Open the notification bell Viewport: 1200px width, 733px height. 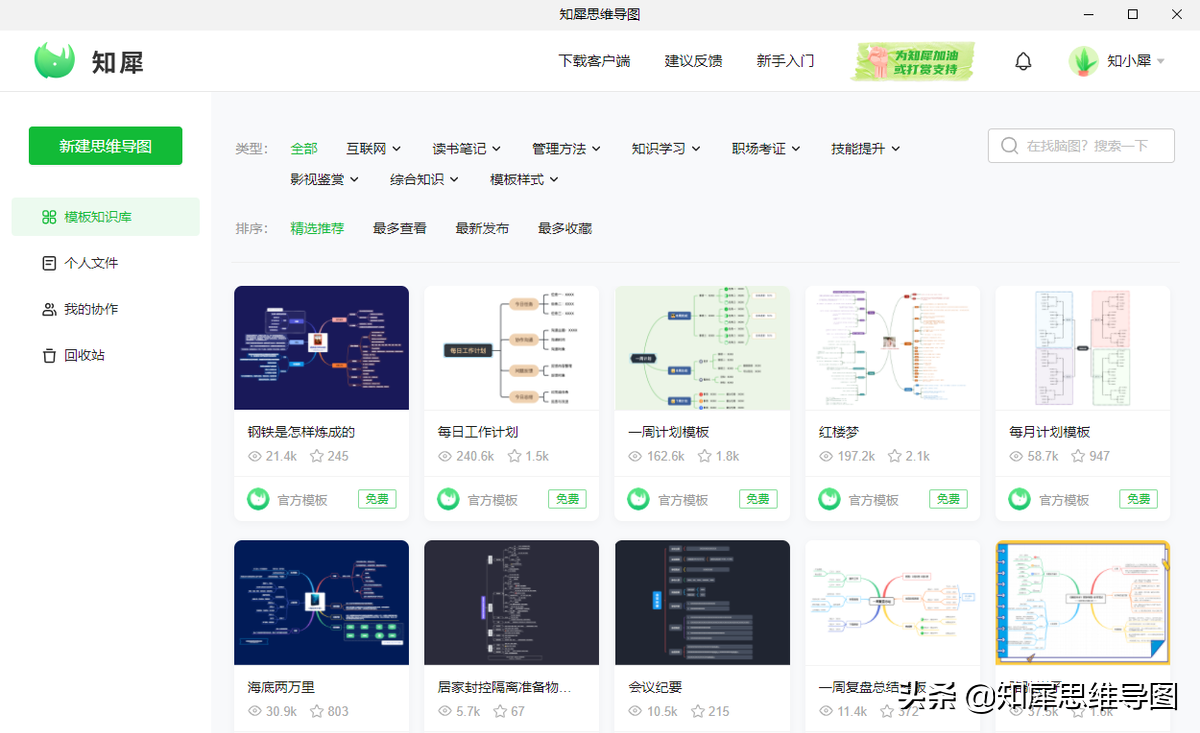pos(1023,61)
